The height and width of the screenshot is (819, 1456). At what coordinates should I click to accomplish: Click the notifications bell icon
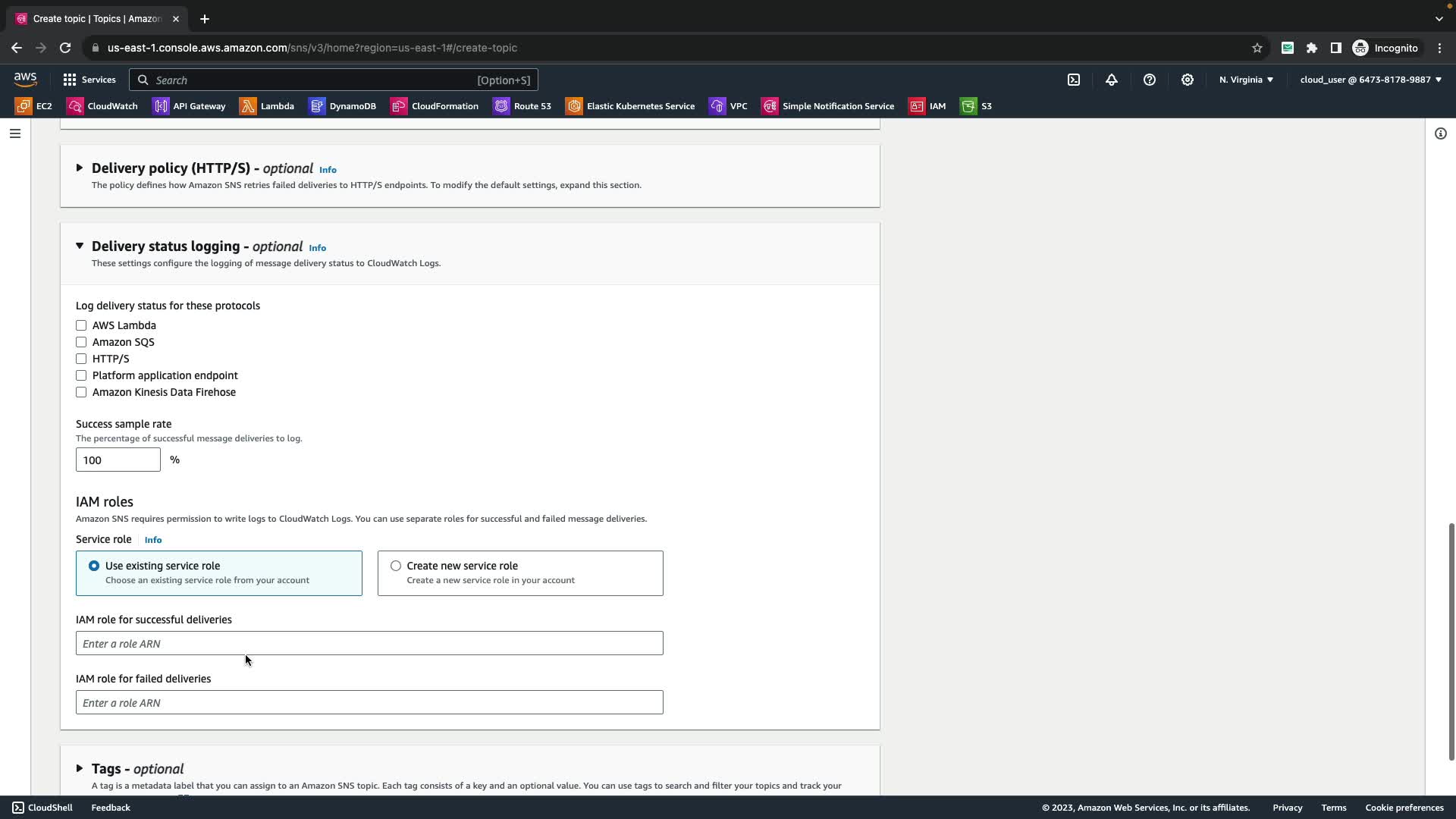click(x=1112, y=80)
